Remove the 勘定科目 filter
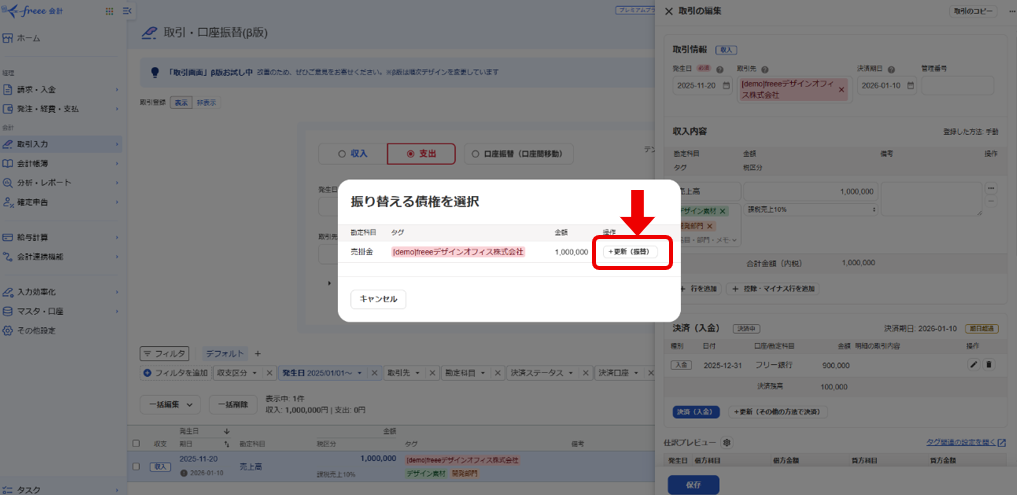This screenshot has width=1017, height=495. coord(497,373)
